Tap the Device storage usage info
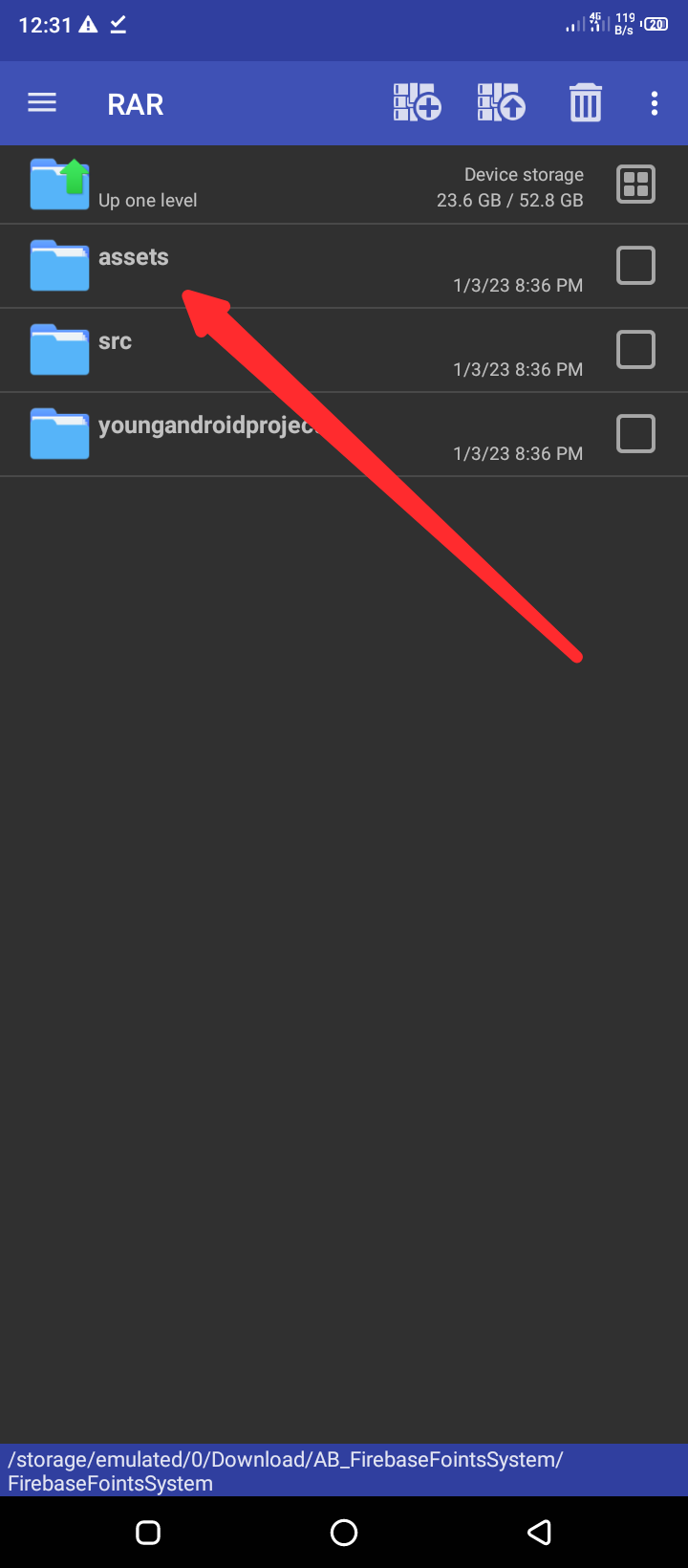 [x=510, y=187]
